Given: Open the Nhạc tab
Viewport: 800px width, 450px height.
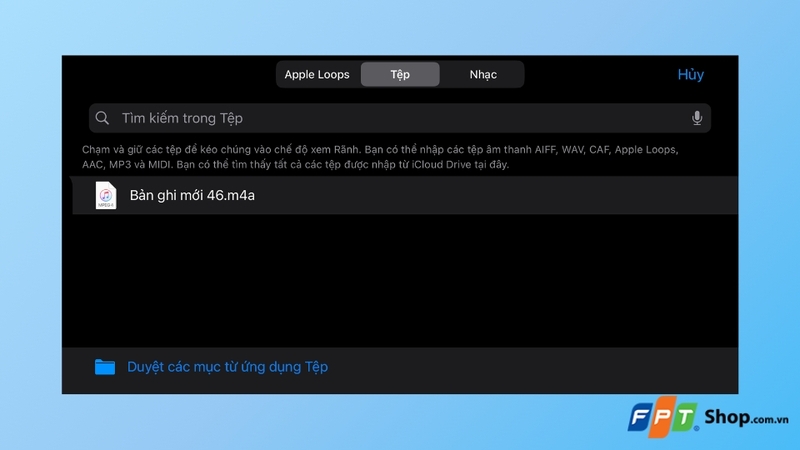Looking at the screenshot, I should (x=483, y=74).
